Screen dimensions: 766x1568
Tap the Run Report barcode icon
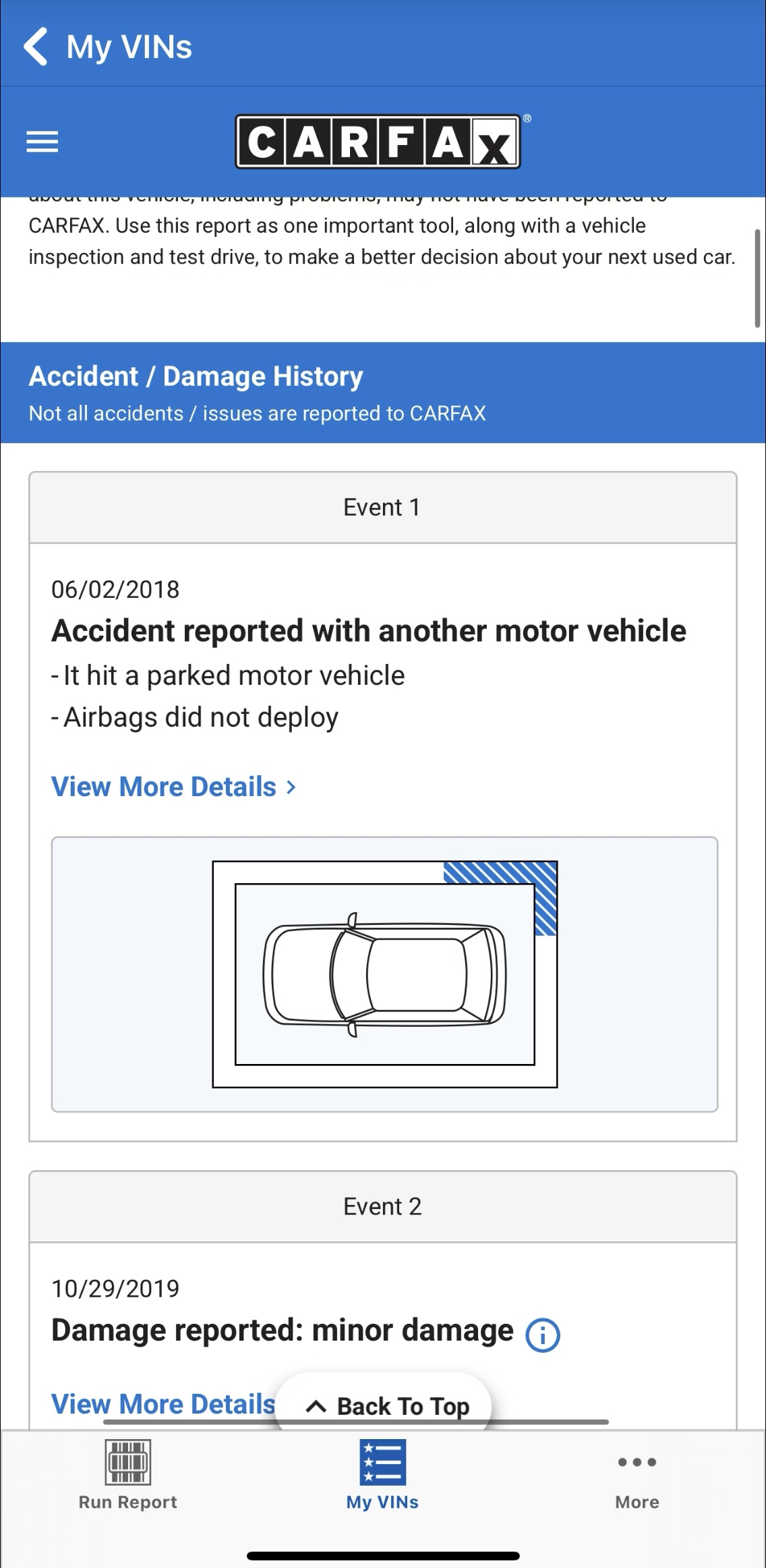[127, 1462]
